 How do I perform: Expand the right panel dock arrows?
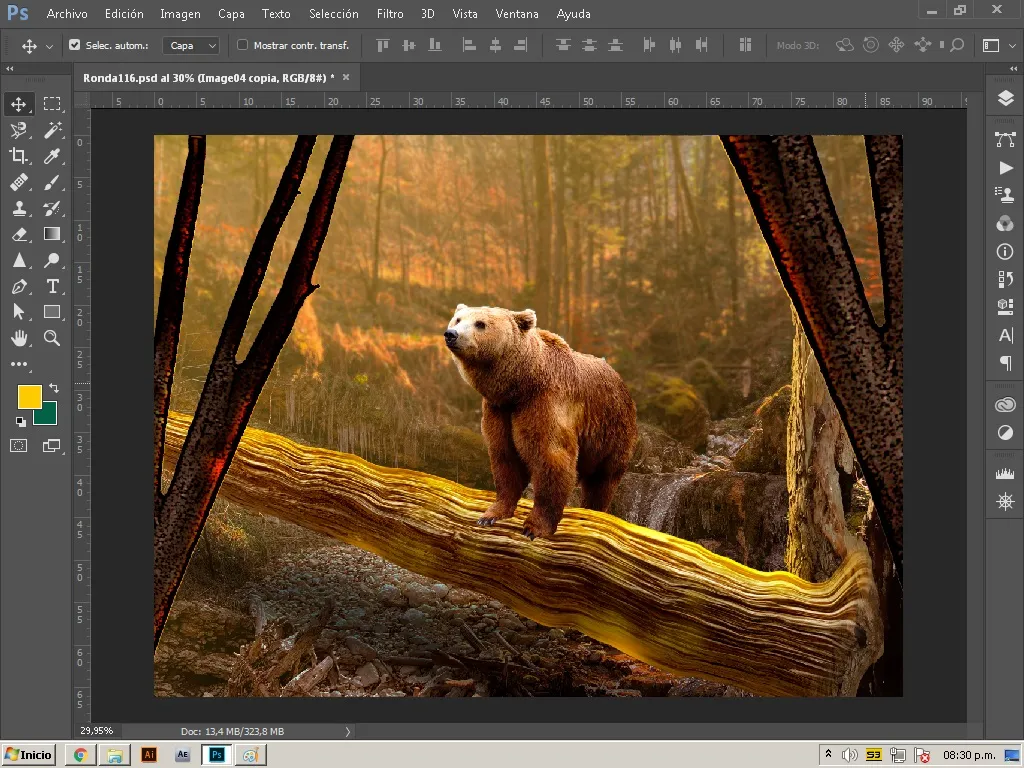[1014, 69]
